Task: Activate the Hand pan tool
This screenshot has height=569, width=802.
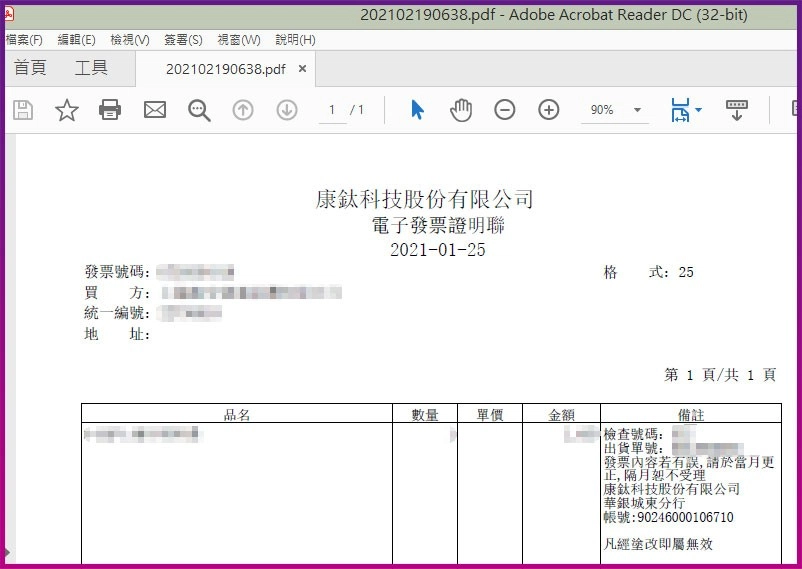Action: 461,110
